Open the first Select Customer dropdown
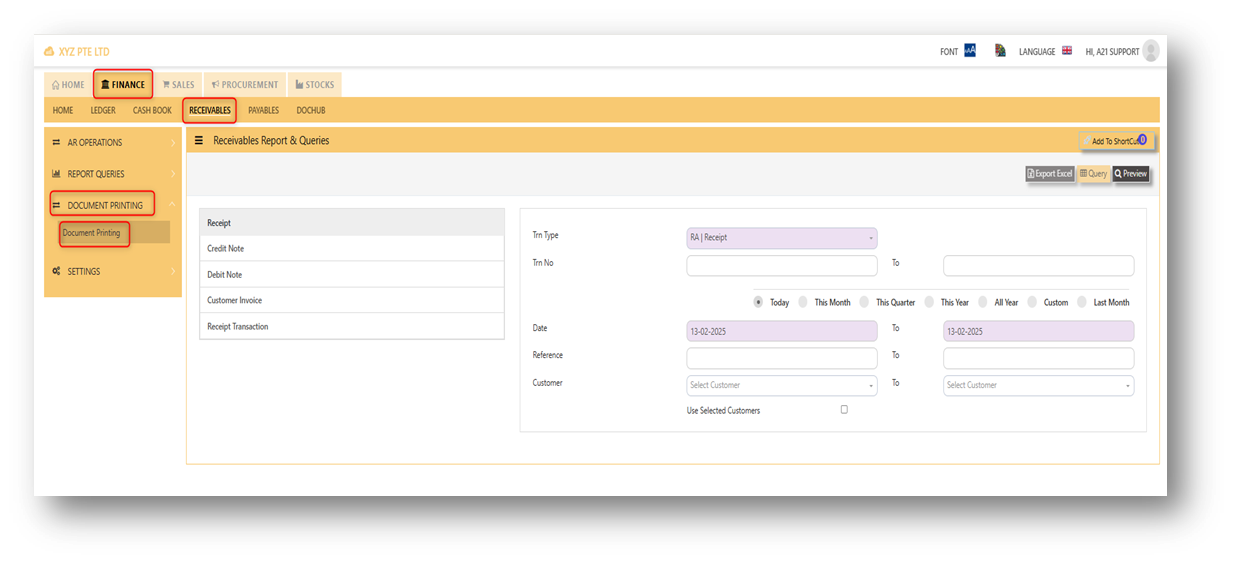Screen dimensions: 1233x562 (782, 385)
